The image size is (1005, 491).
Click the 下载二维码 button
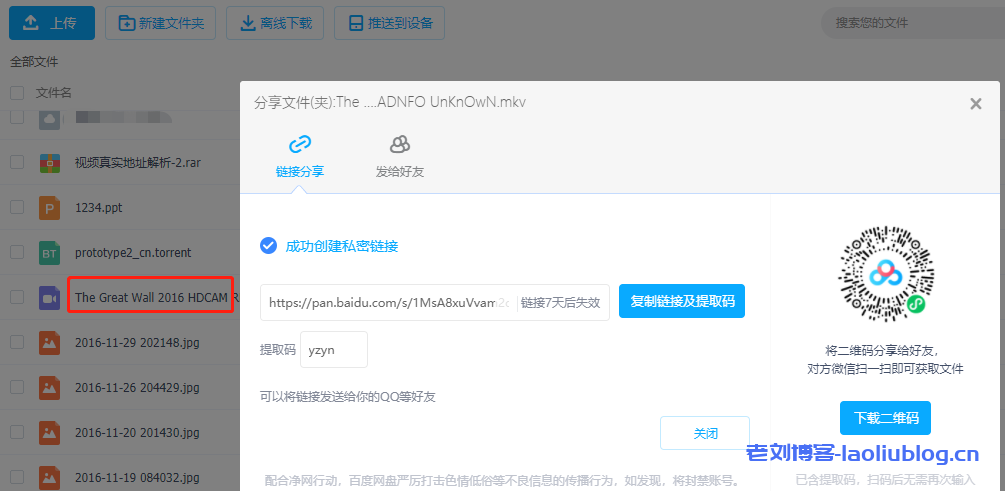coord(885,417)
